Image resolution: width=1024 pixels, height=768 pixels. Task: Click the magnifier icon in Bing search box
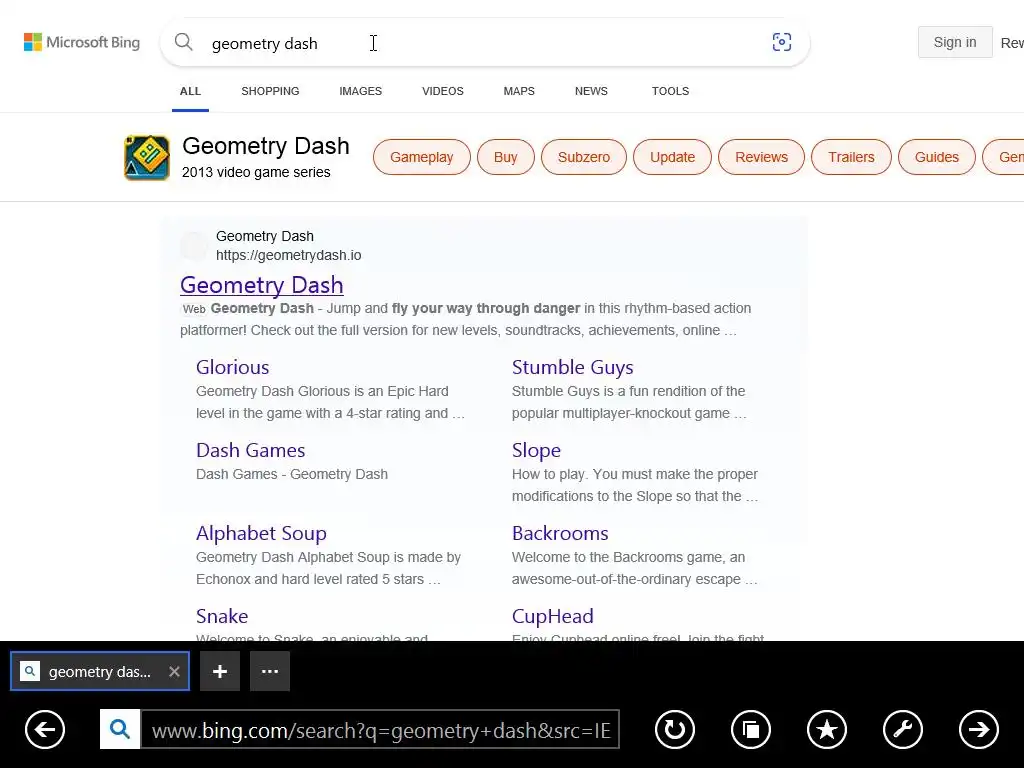pos(184,42)
